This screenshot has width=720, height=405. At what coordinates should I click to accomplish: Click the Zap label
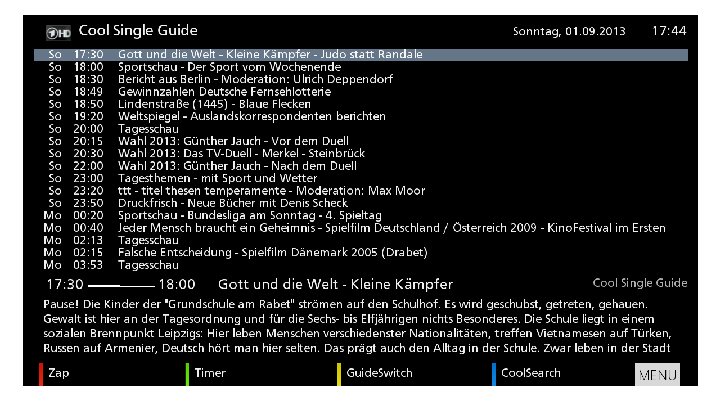(58, 373)
